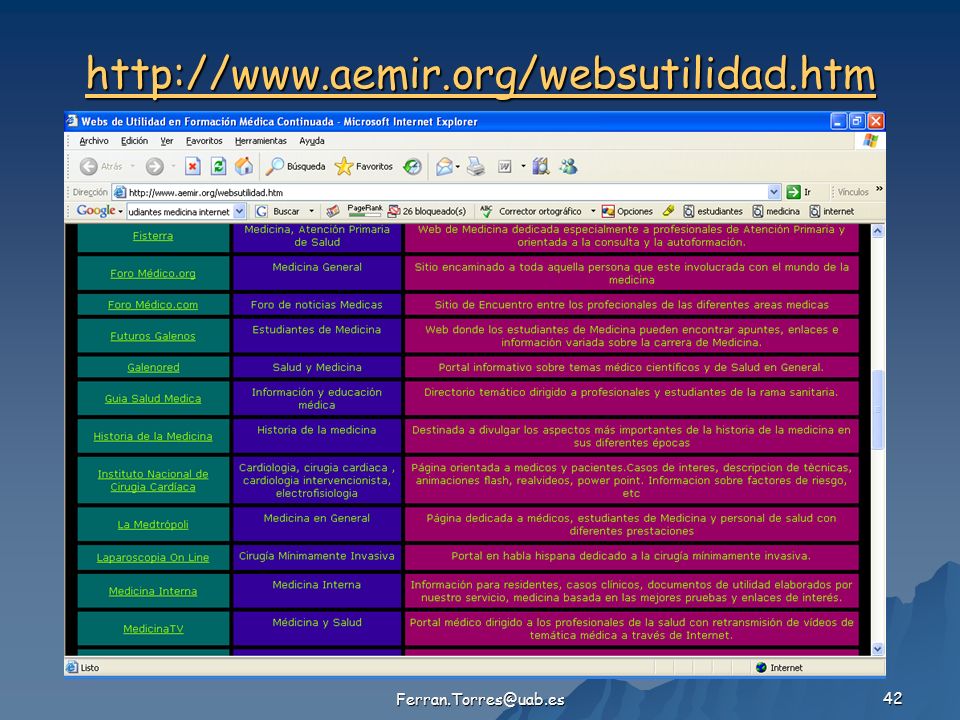Viewport: 960px width, 720px height.
Task: Click the PageRank indicator
Action: point(364,211)
